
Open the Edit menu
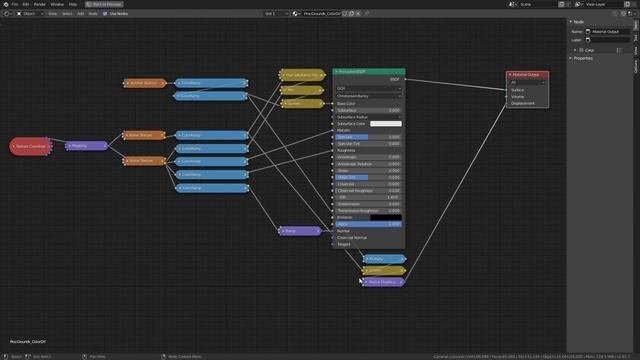pos(26,4)
